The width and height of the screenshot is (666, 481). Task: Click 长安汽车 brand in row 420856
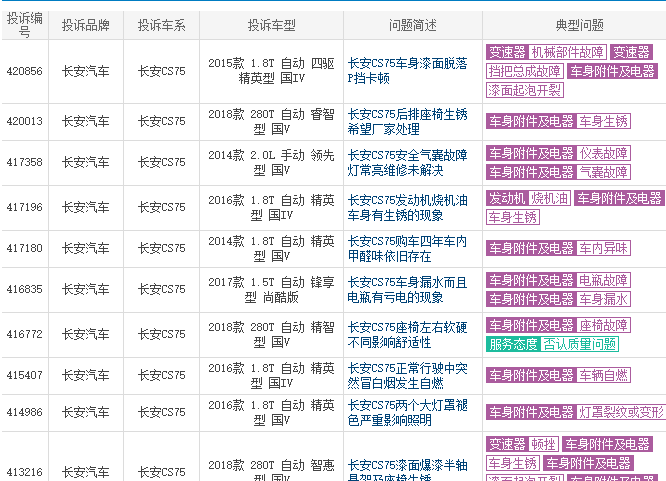point(86,71)
